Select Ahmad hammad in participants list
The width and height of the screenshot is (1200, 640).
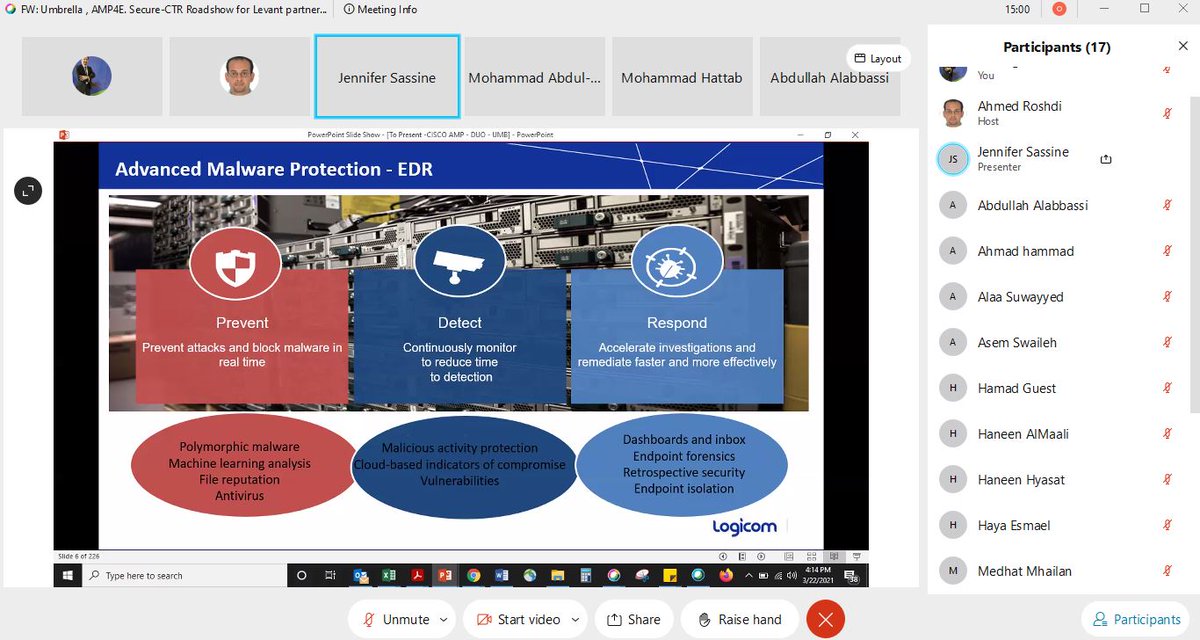click(x=1058, y=251)
